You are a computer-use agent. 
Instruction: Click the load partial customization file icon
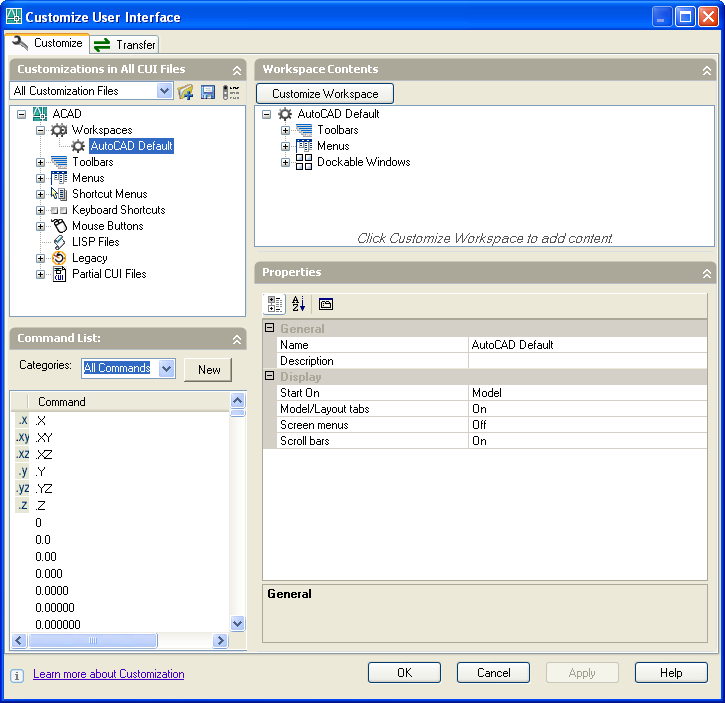185,92
